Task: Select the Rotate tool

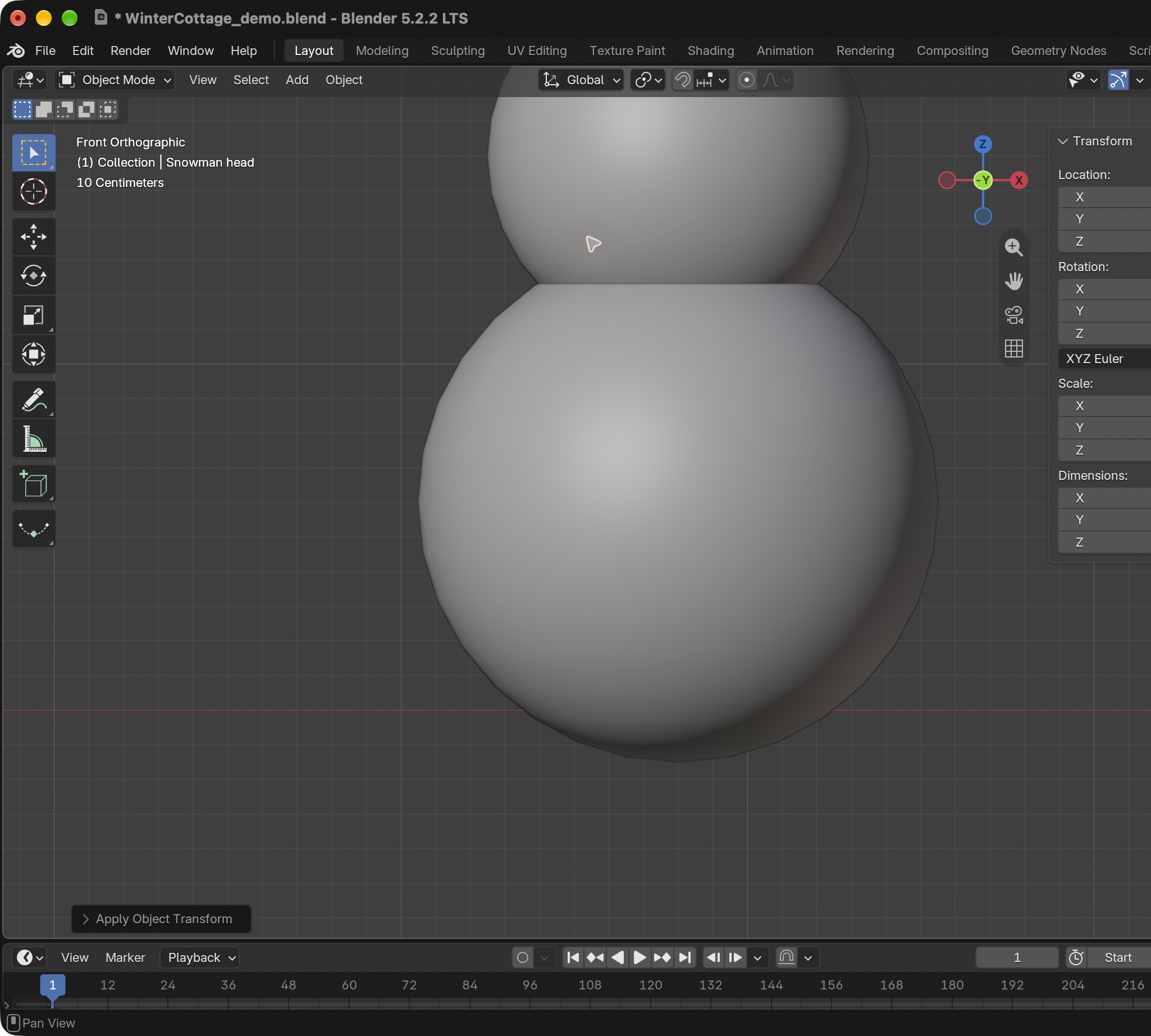Action: click(x=34, y=276)
